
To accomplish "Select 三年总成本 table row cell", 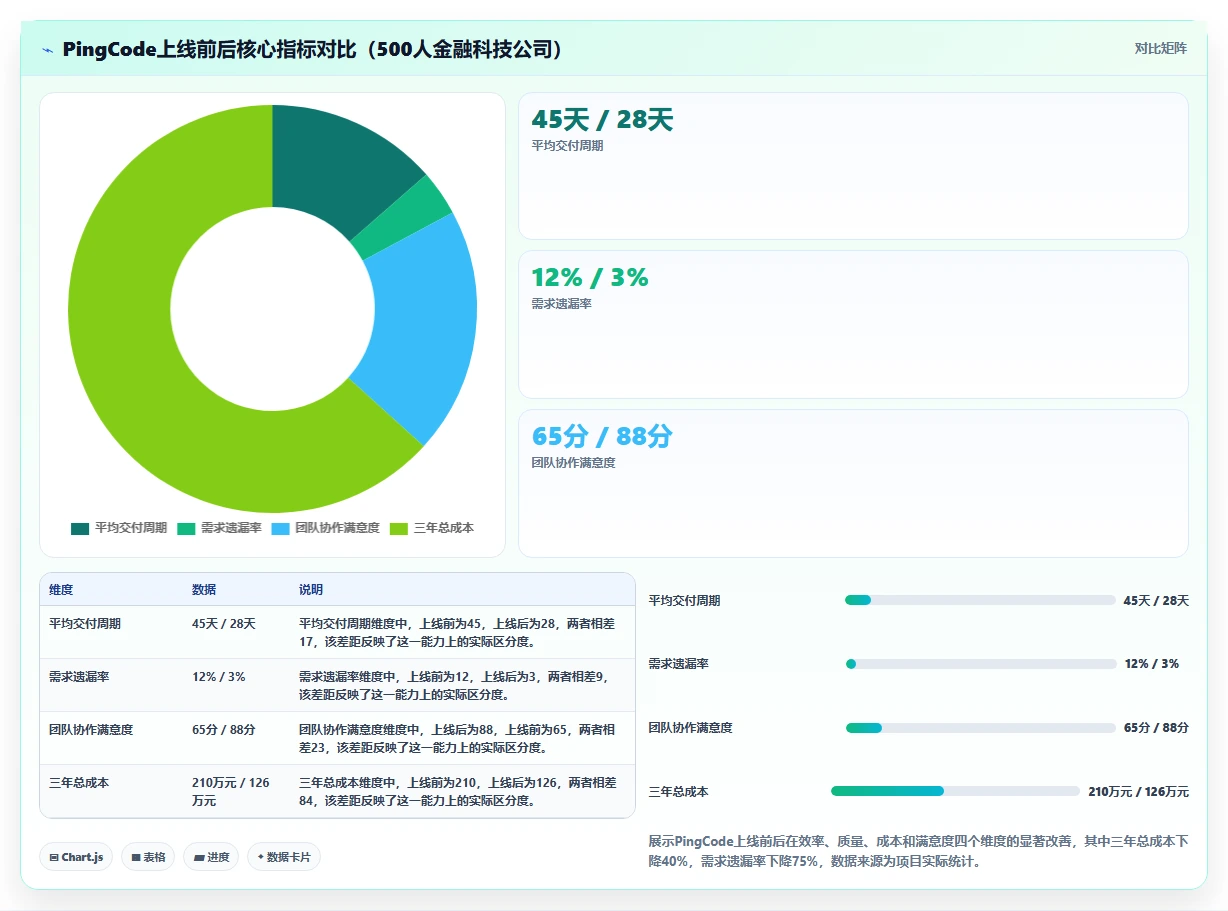I will tap(79, 783).
